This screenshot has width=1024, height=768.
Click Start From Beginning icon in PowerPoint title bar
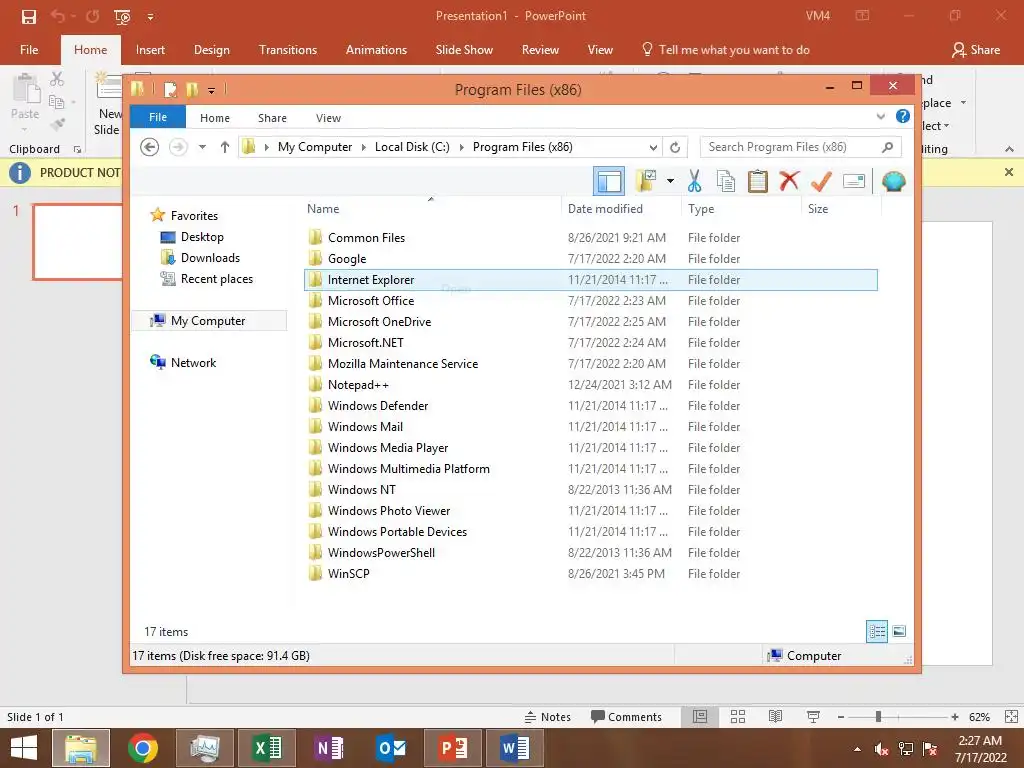point(122,16)
